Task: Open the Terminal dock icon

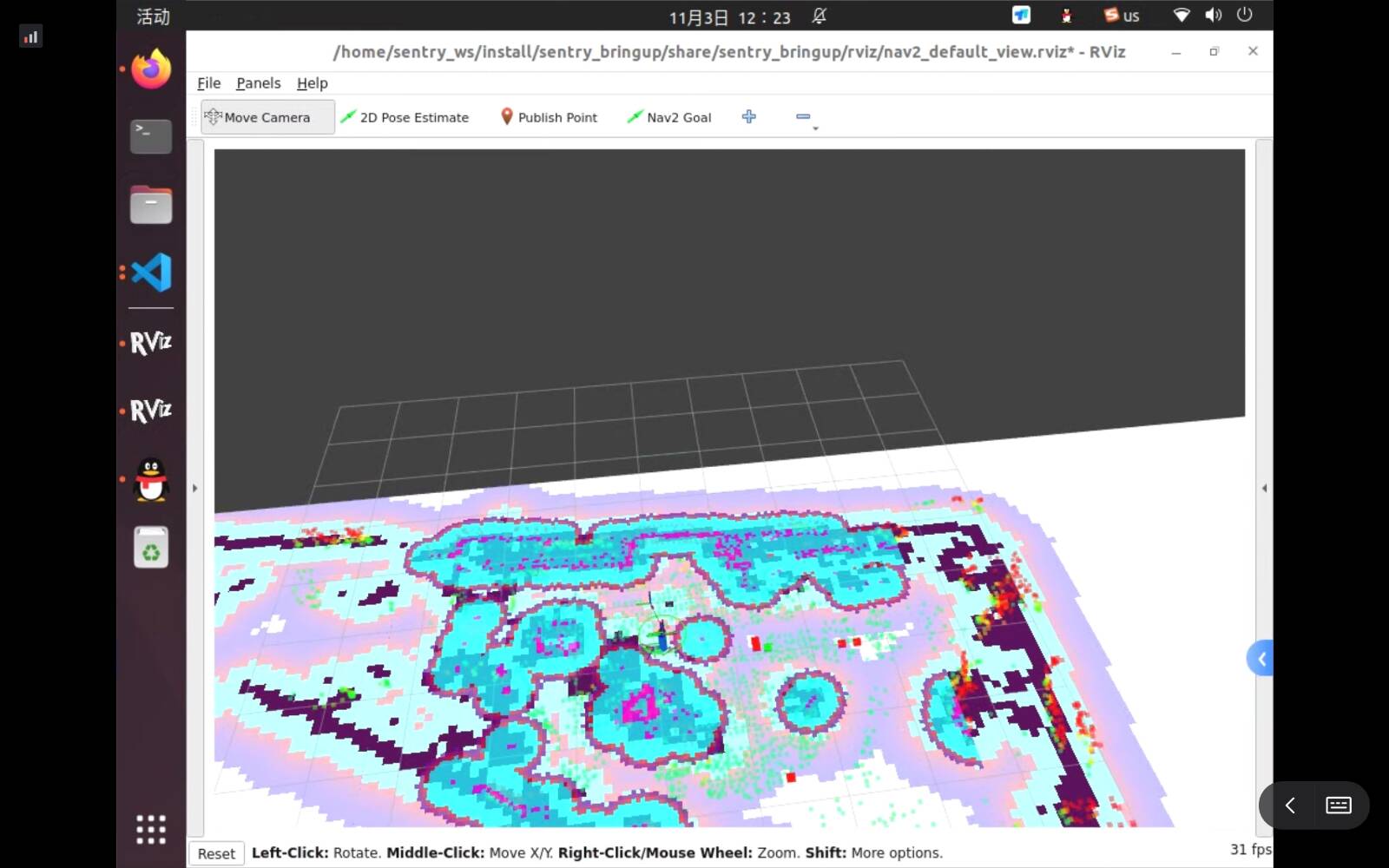Action: click(x=151, y=136)
